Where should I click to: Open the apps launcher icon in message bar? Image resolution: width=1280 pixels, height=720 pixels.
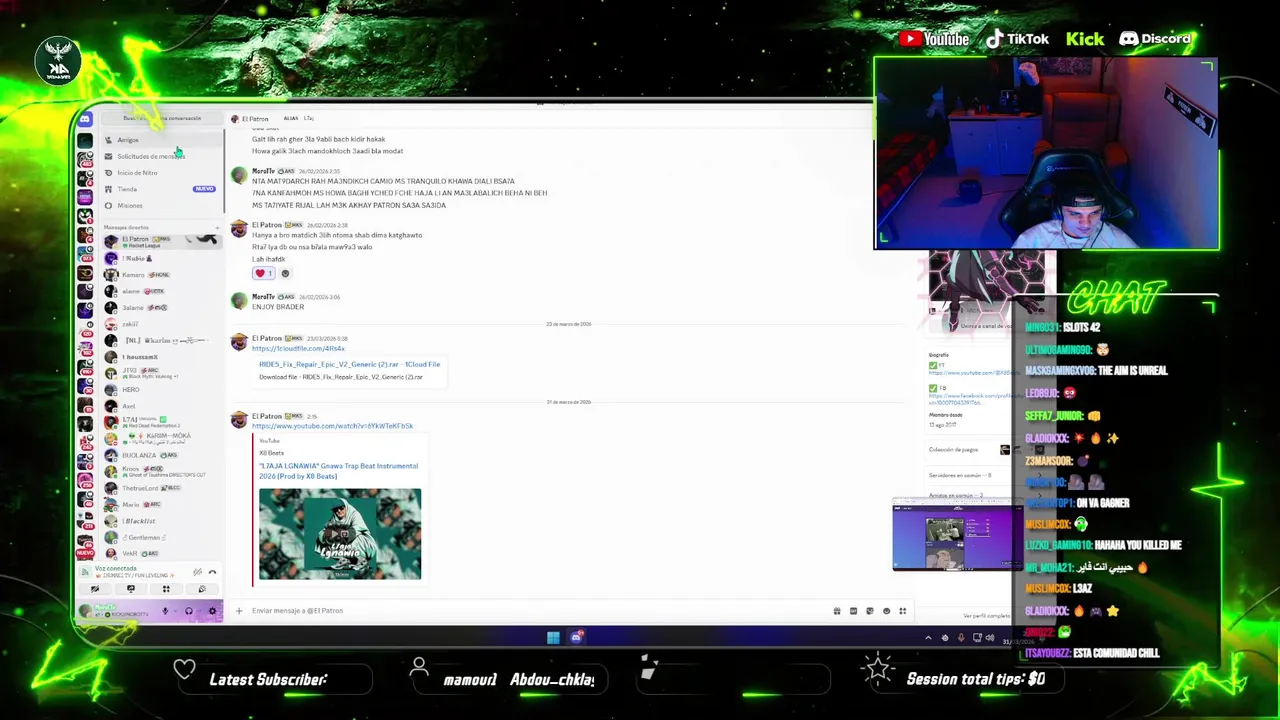[903, 611]
